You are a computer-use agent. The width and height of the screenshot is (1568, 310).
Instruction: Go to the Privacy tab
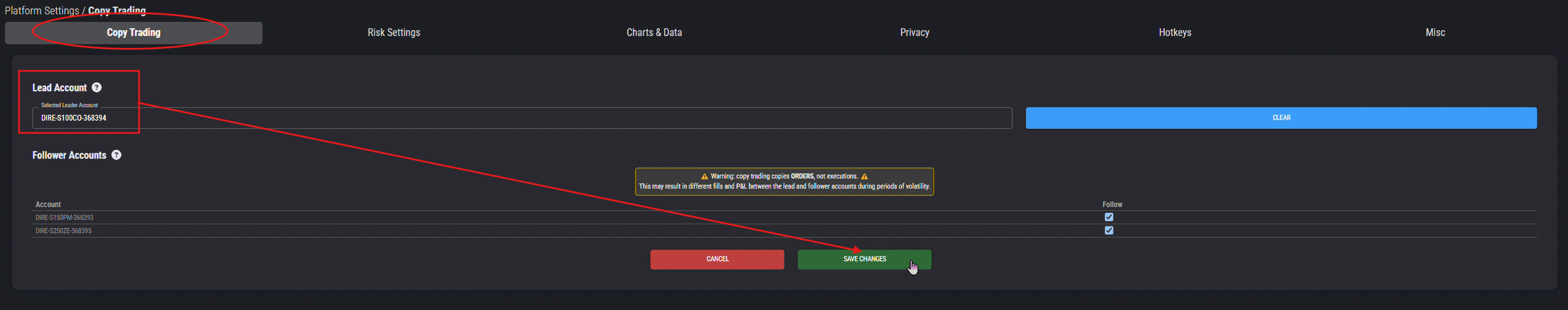(x=915, y=33)
